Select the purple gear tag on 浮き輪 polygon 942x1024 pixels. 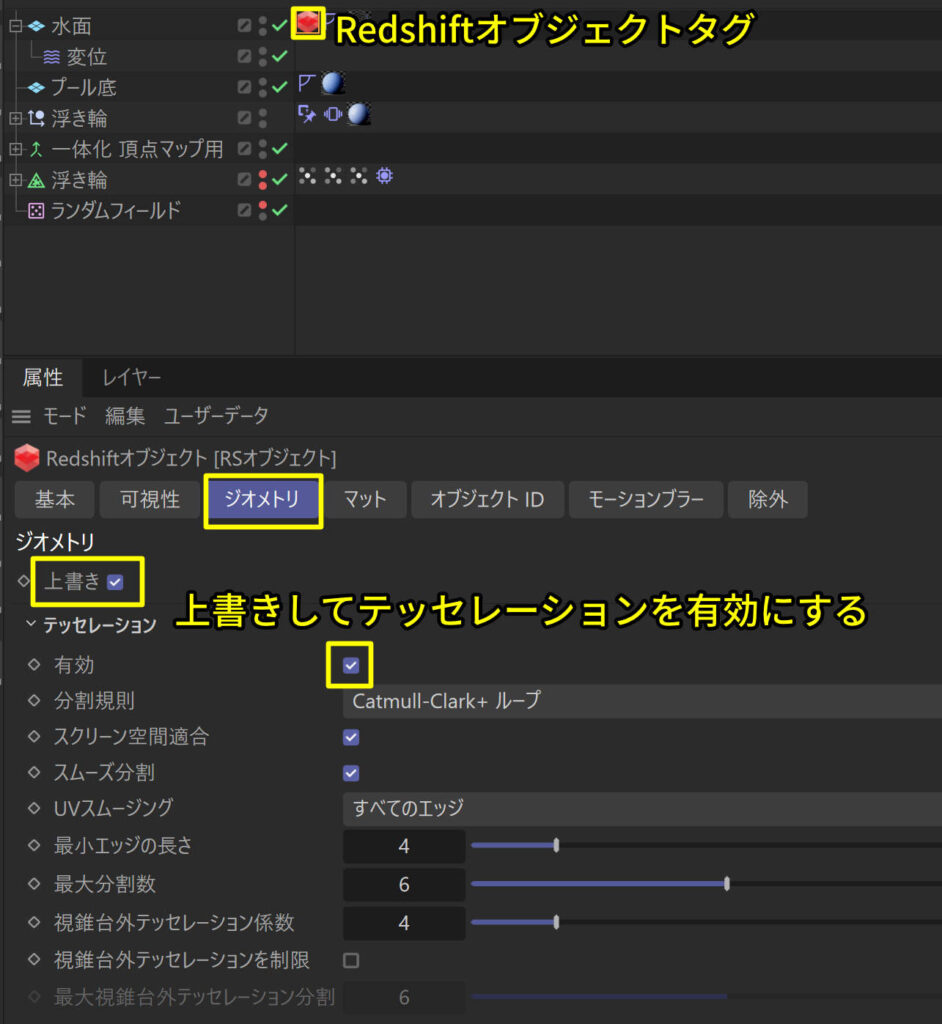tap(385, 176)
